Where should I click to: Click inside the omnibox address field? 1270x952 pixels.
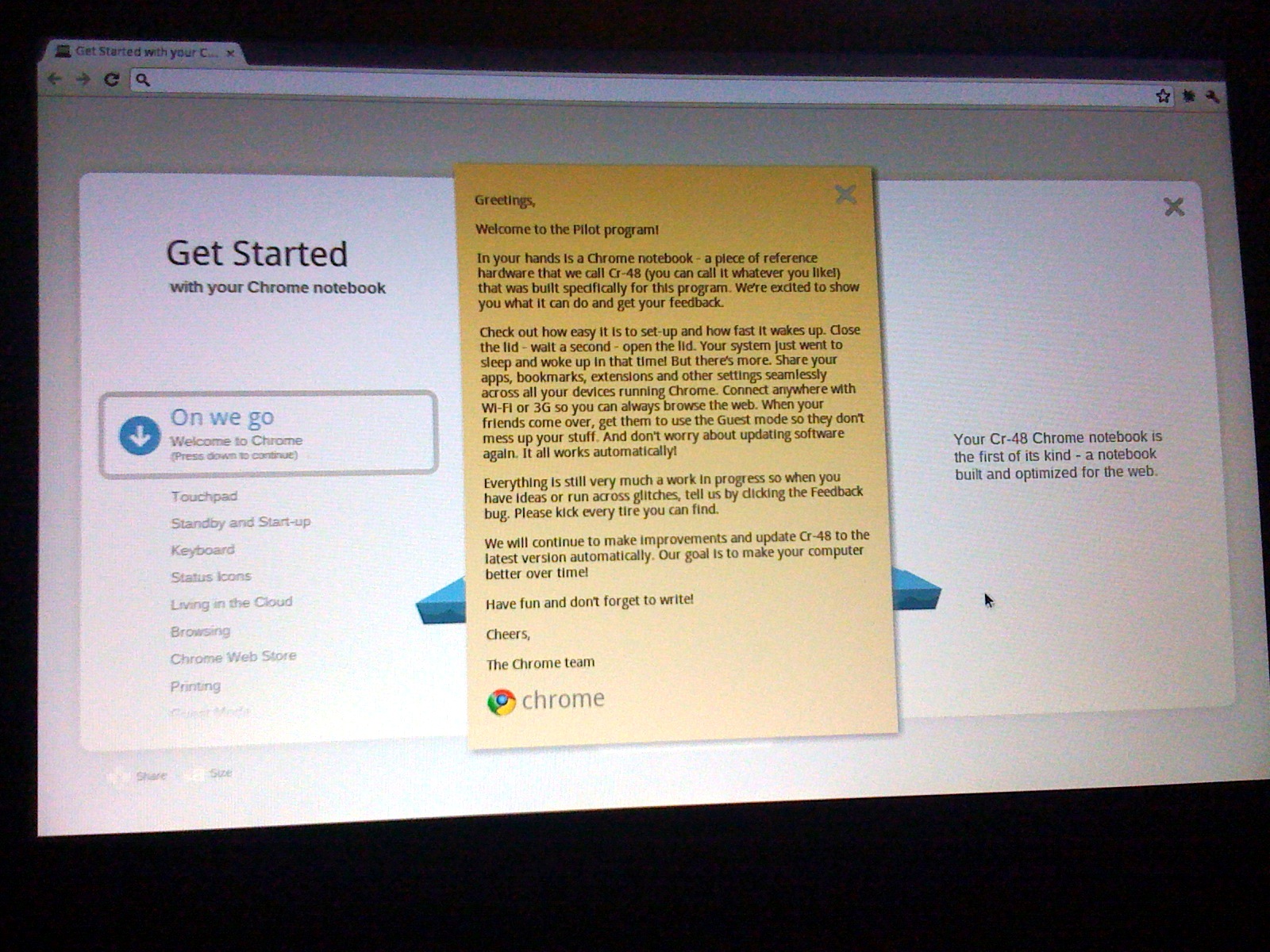pyautogui.click(x=476, y=82)
